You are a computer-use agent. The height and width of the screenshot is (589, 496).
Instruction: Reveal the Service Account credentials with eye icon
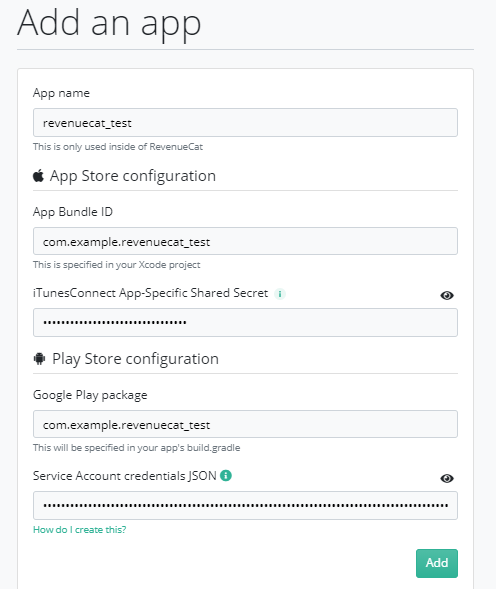coord(447,478)
